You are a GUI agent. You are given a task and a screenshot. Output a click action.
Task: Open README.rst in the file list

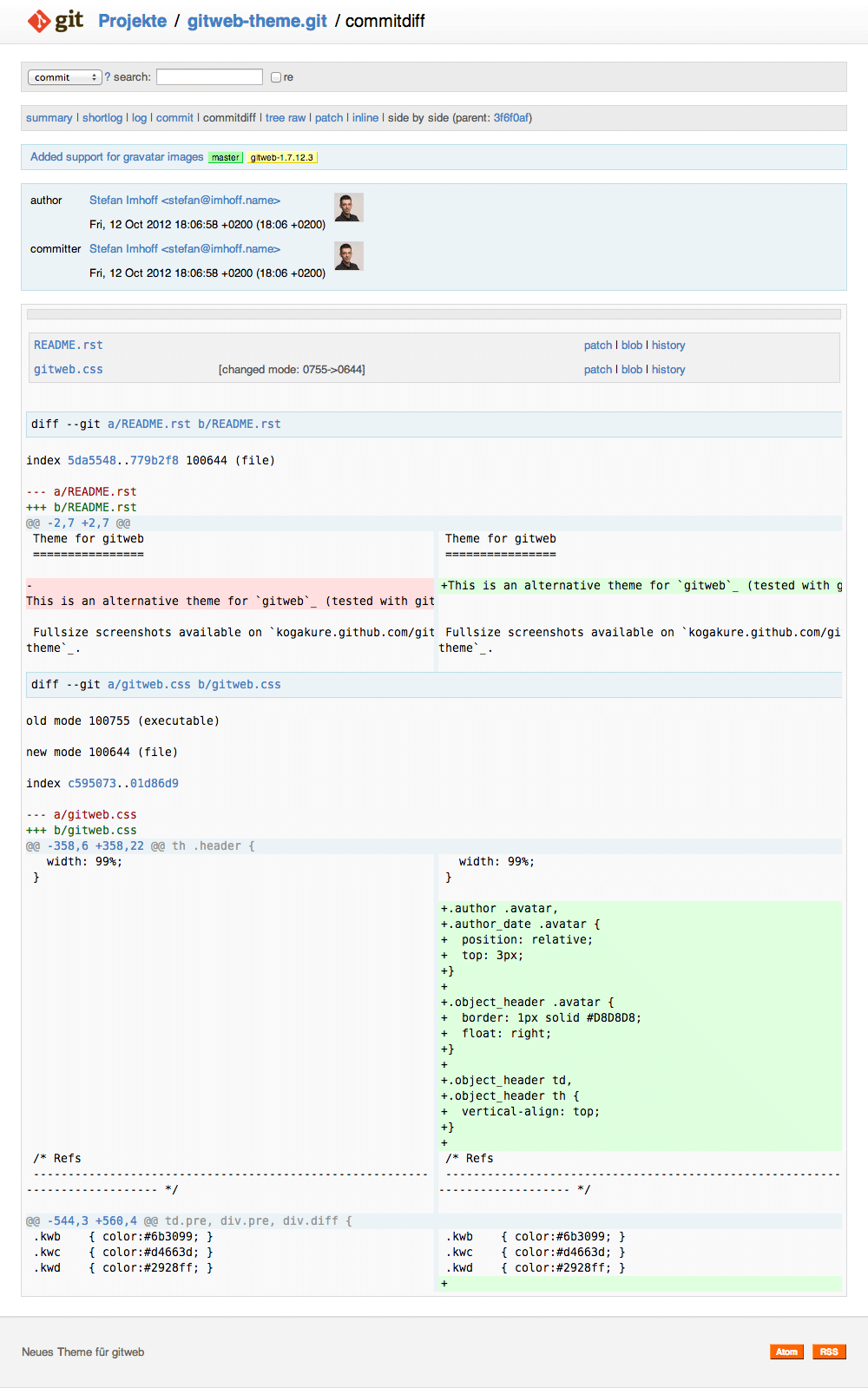point(68,345)
